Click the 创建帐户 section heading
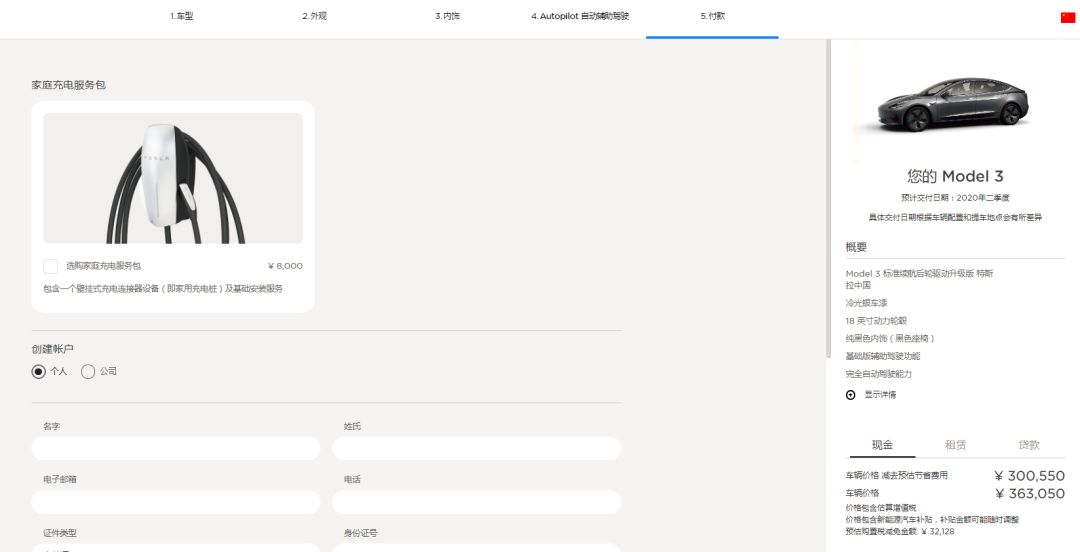This screenshot has height=552, width=1080. 52,349
